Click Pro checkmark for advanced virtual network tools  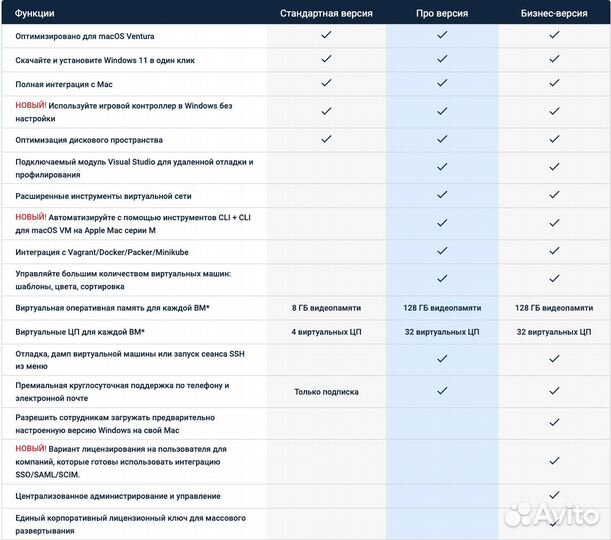441,193
